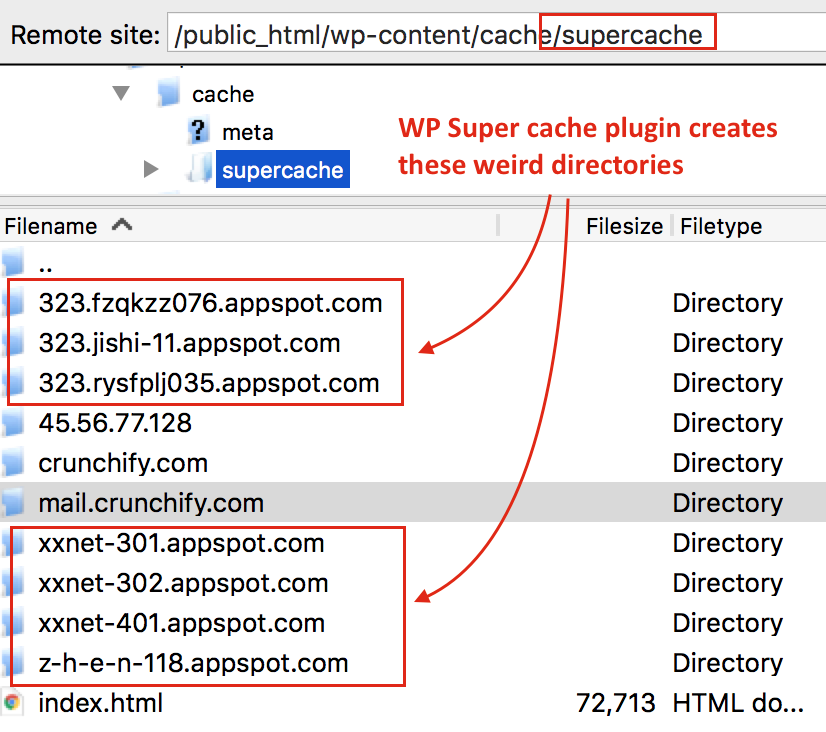Image resolution: width=826 pixels, height=732 pixels.
Task: Select the 323.jishi-11.appspot.com directory
Action: click(190, 343)
